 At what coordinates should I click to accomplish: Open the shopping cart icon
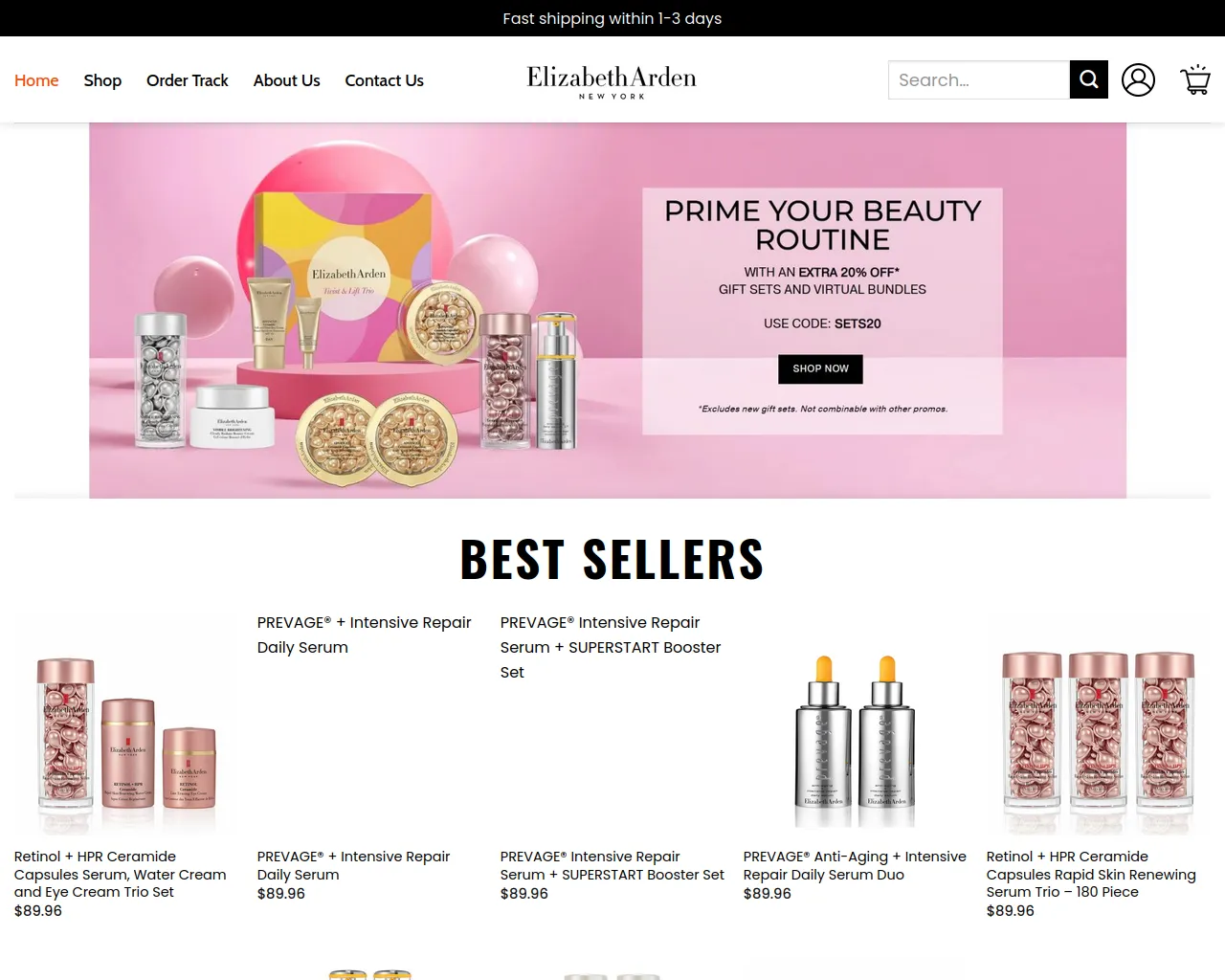1194,80
